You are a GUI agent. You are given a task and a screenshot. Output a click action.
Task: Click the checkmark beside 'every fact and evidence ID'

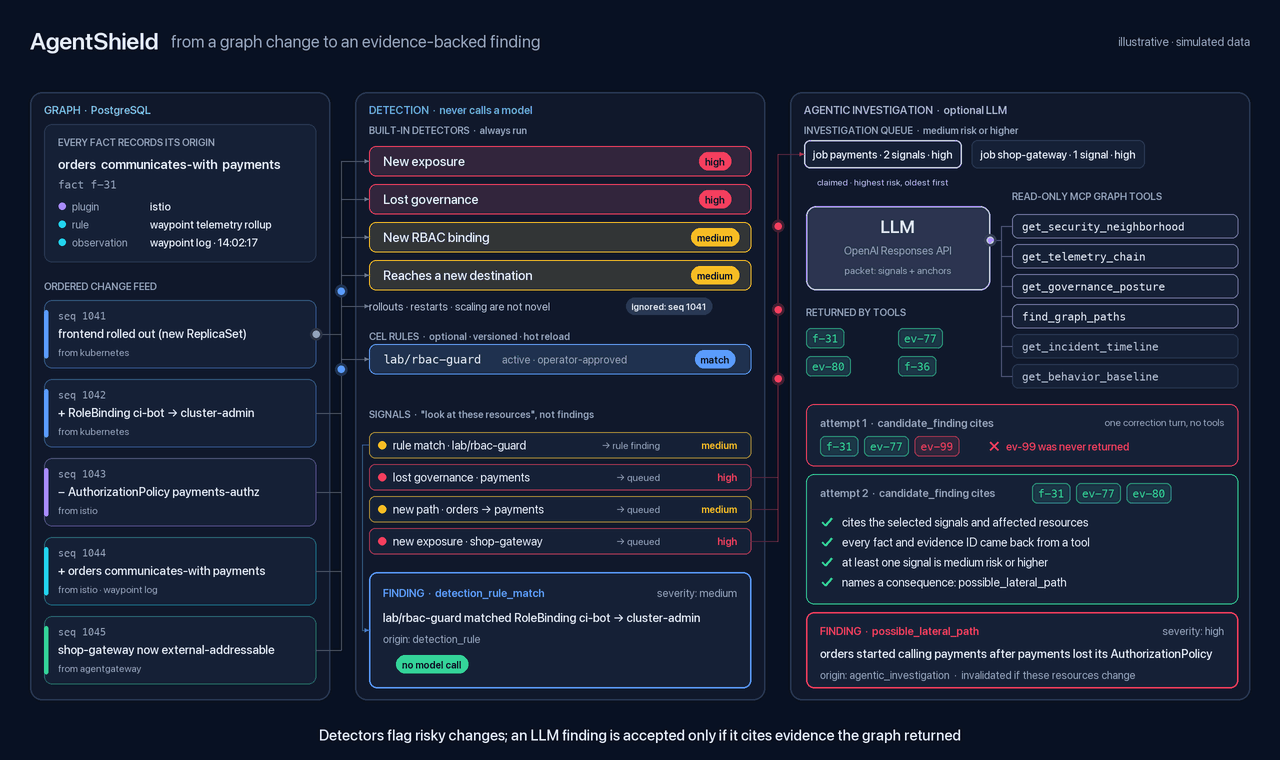(x=827, y=542)
